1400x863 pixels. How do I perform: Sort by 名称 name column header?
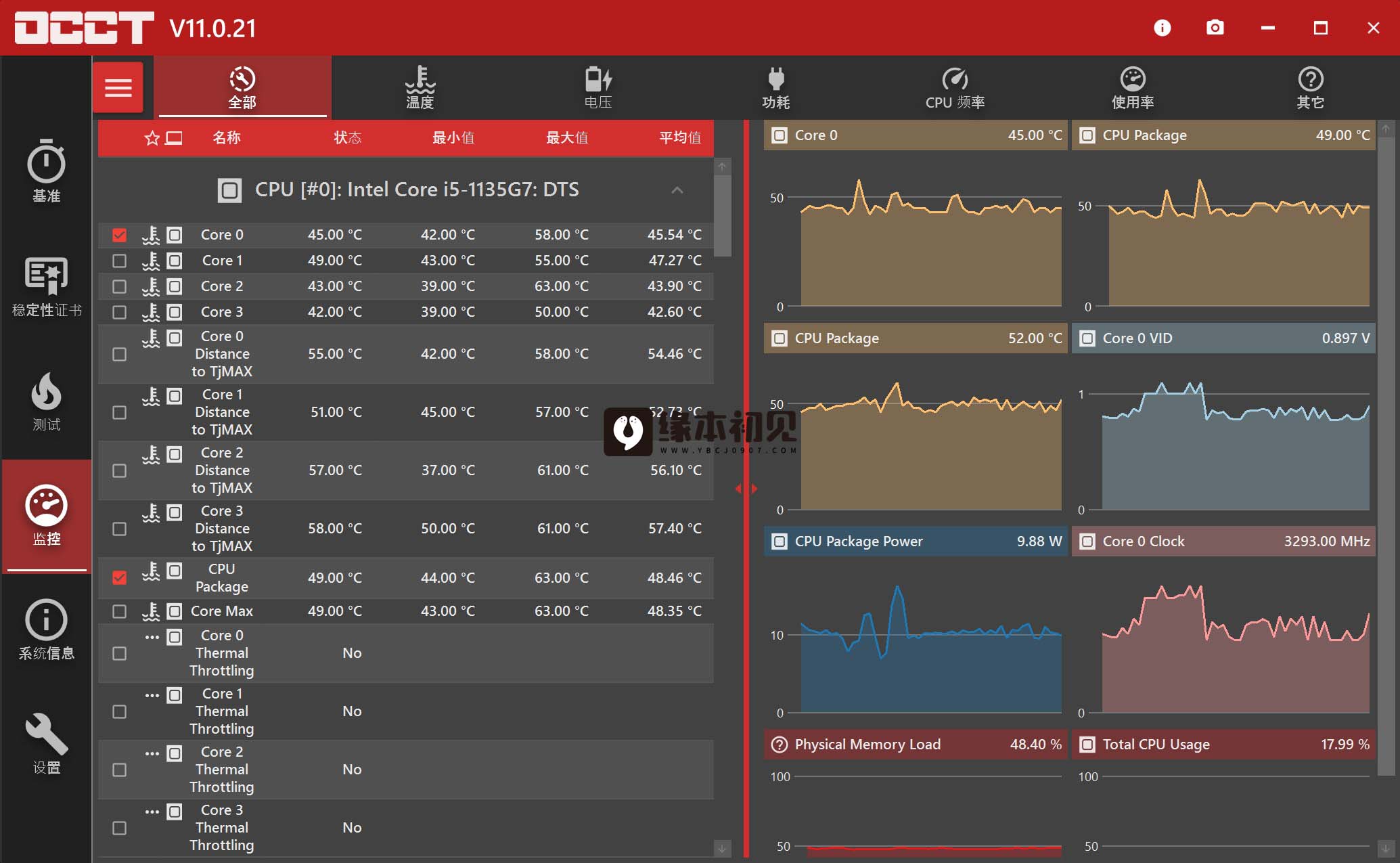[226, 138]
